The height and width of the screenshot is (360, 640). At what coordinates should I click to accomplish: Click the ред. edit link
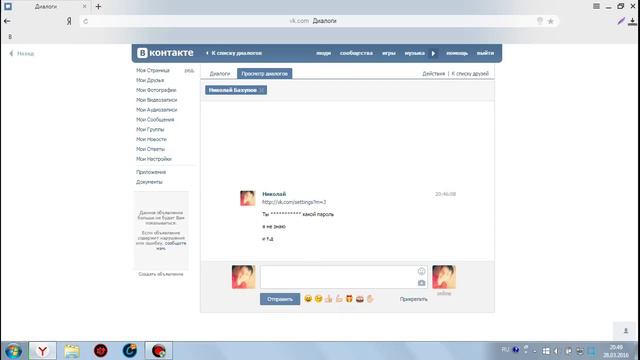[189, 71]
